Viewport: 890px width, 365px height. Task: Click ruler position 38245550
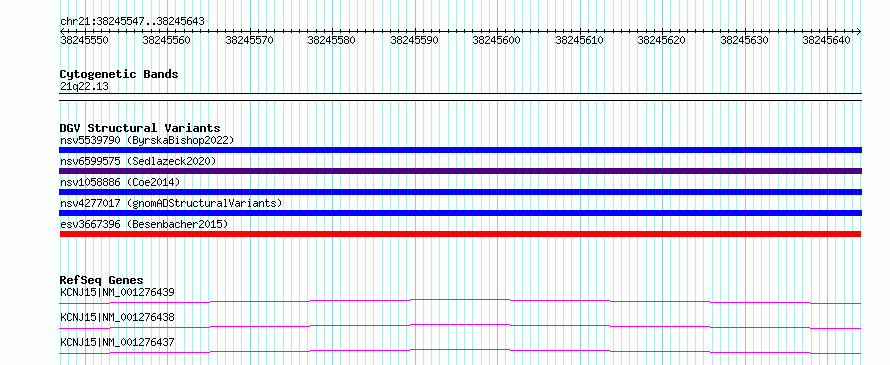tap(85, 40)
